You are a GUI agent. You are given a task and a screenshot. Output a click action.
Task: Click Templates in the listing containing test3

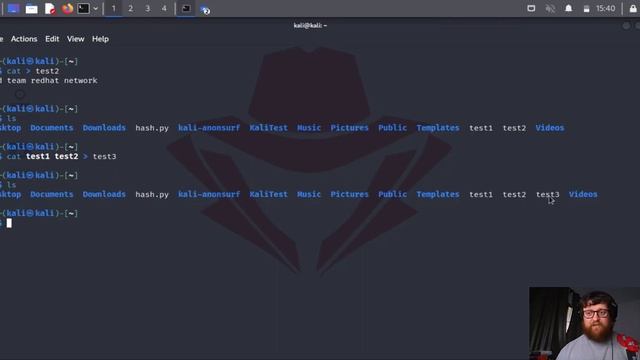coord(438,194)
